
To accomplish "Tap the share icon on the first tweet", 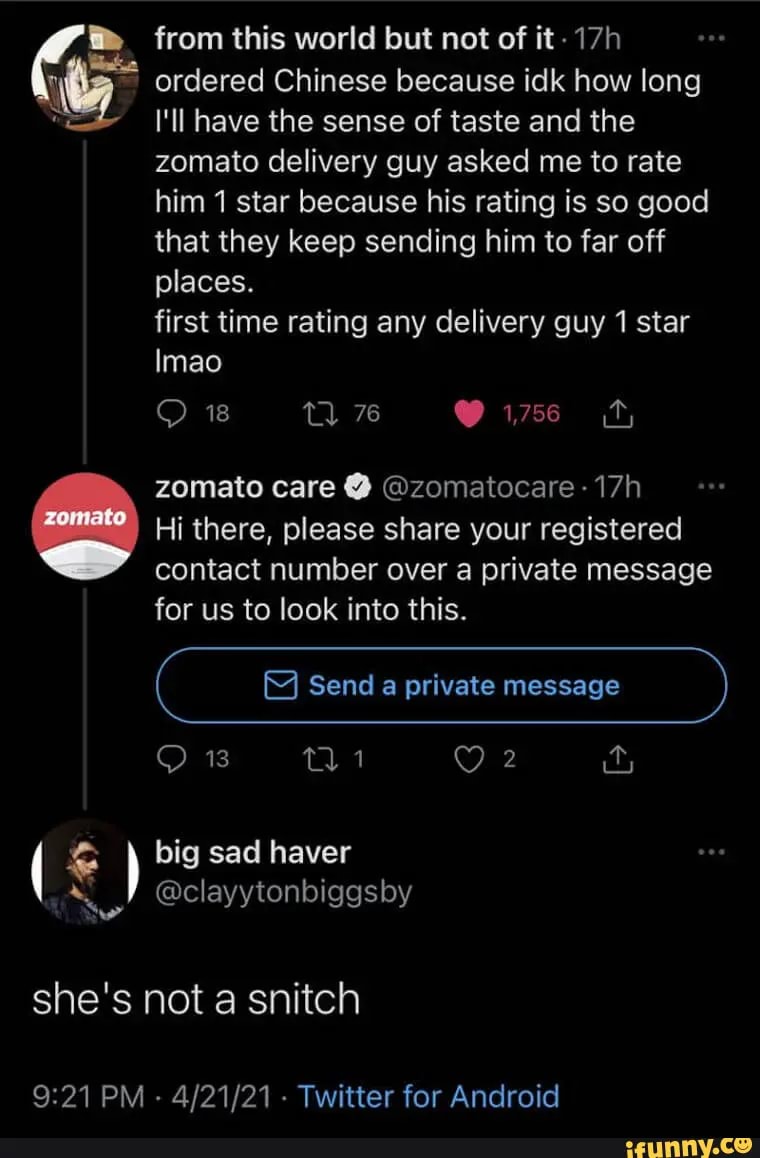I will (x=618, y=412).
